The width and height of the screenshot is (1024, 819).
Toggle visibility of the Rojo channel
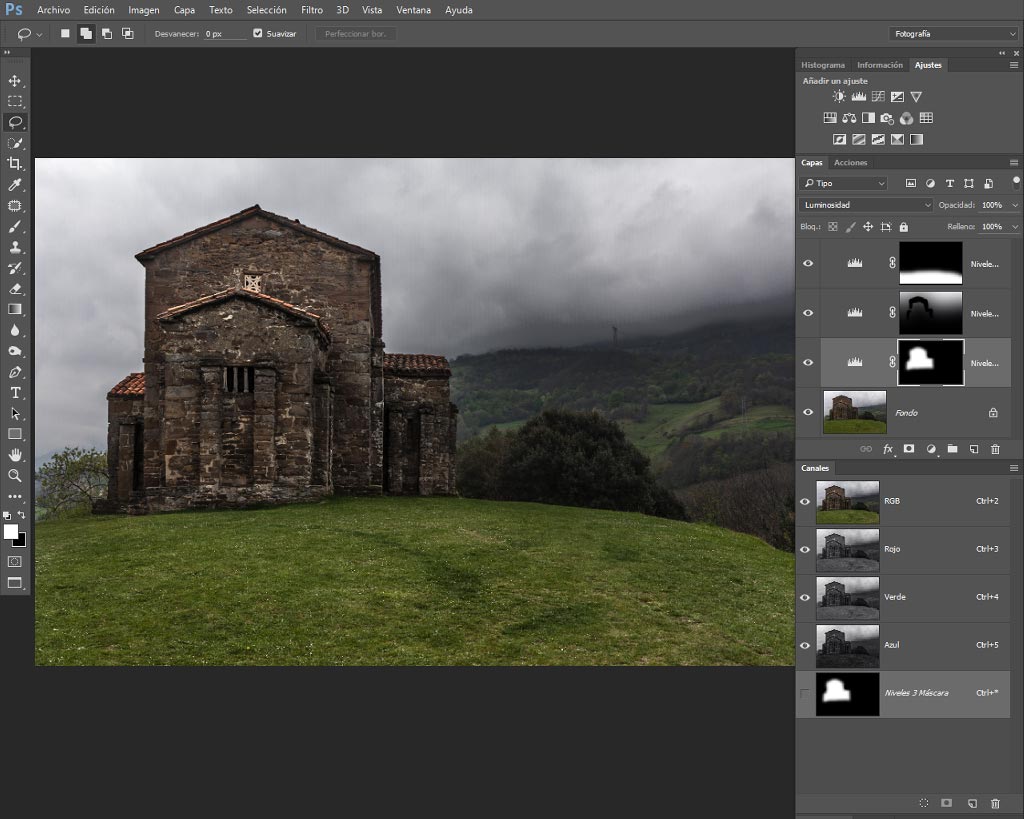[805, 549]
